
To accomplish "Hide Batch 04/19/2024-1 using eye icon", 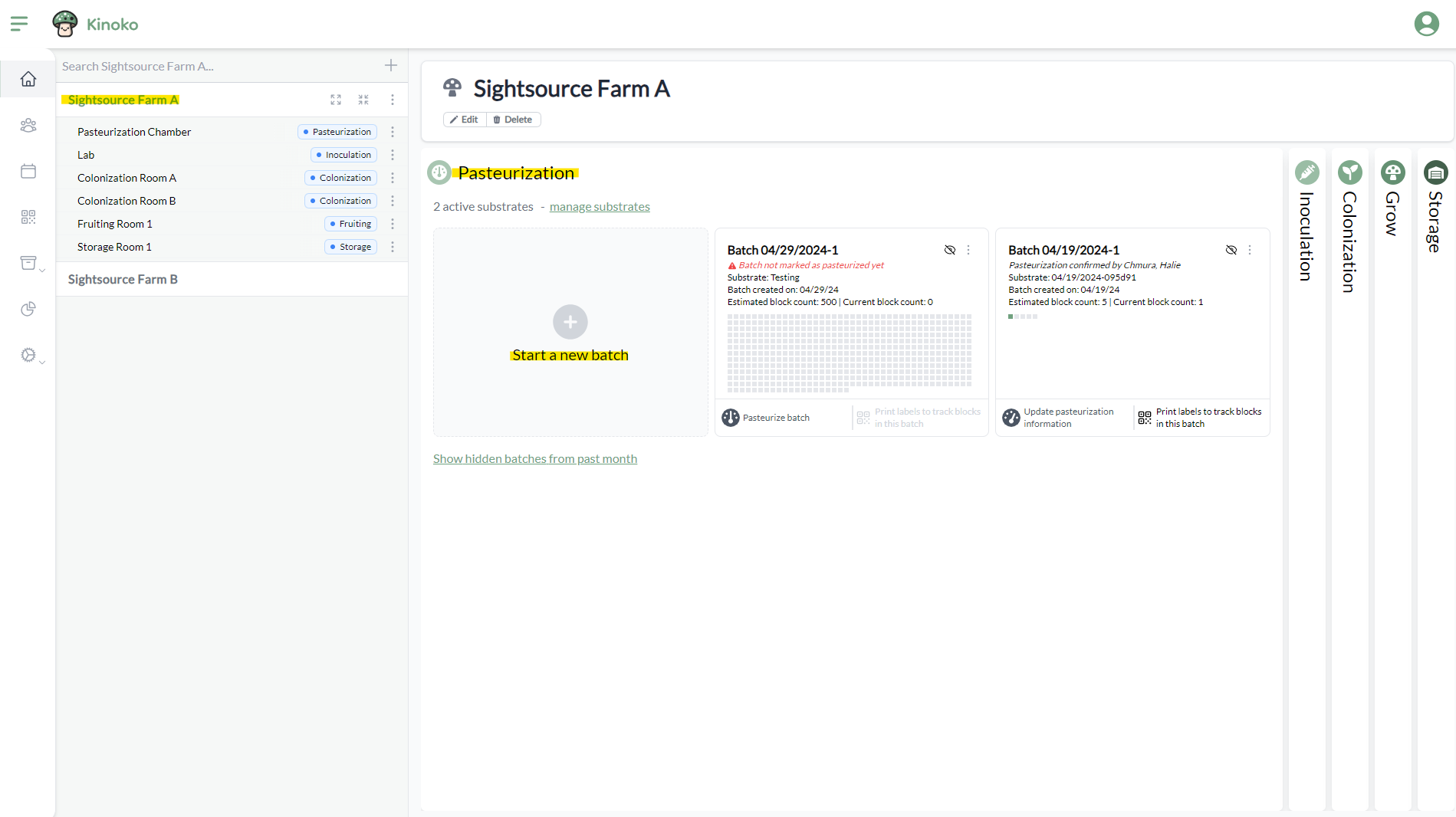I will pos(1231,250).
